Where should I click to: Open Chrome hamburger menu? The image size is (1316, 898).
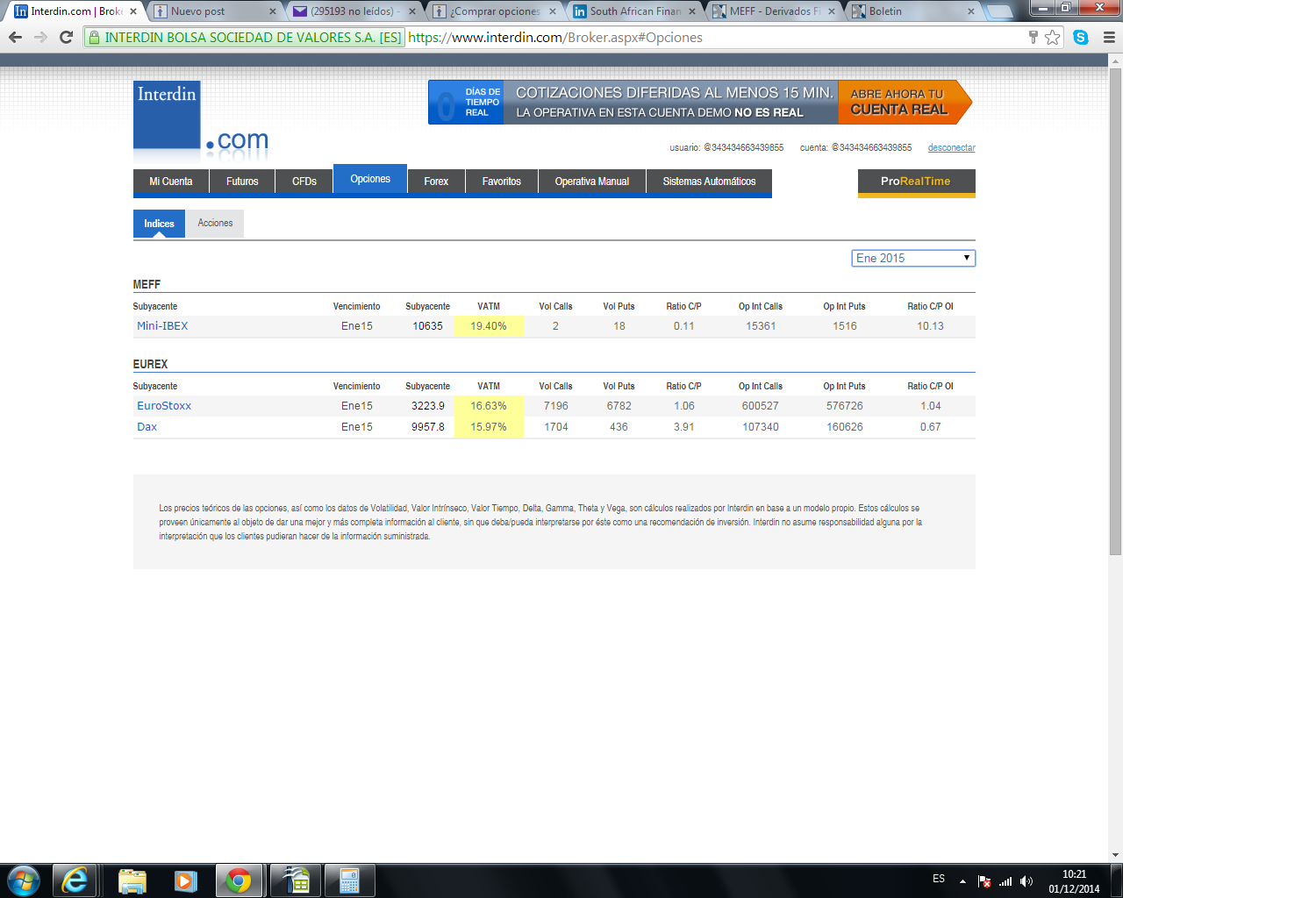(1109, 37)
